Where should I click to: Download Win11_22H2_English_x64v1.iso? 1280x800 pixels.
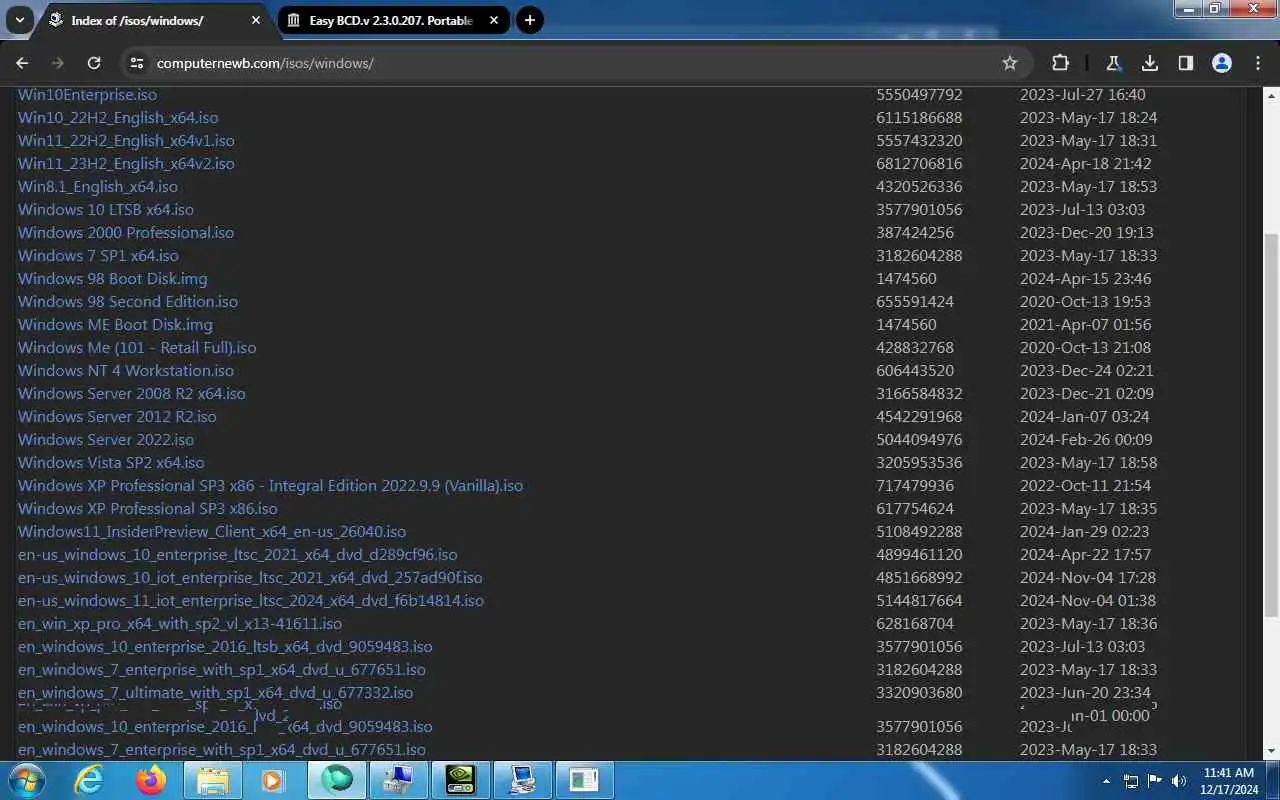pyautogui.click(x=126, y=141)
